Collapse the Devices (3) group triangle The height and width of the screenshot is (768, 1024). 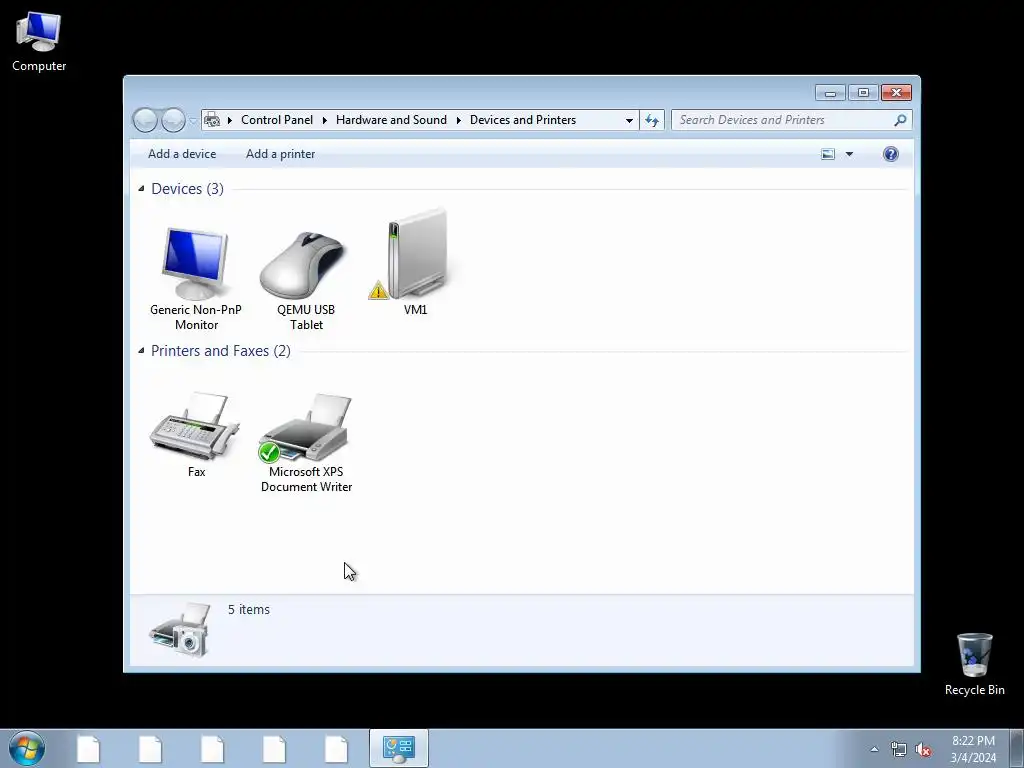[141, 189]
